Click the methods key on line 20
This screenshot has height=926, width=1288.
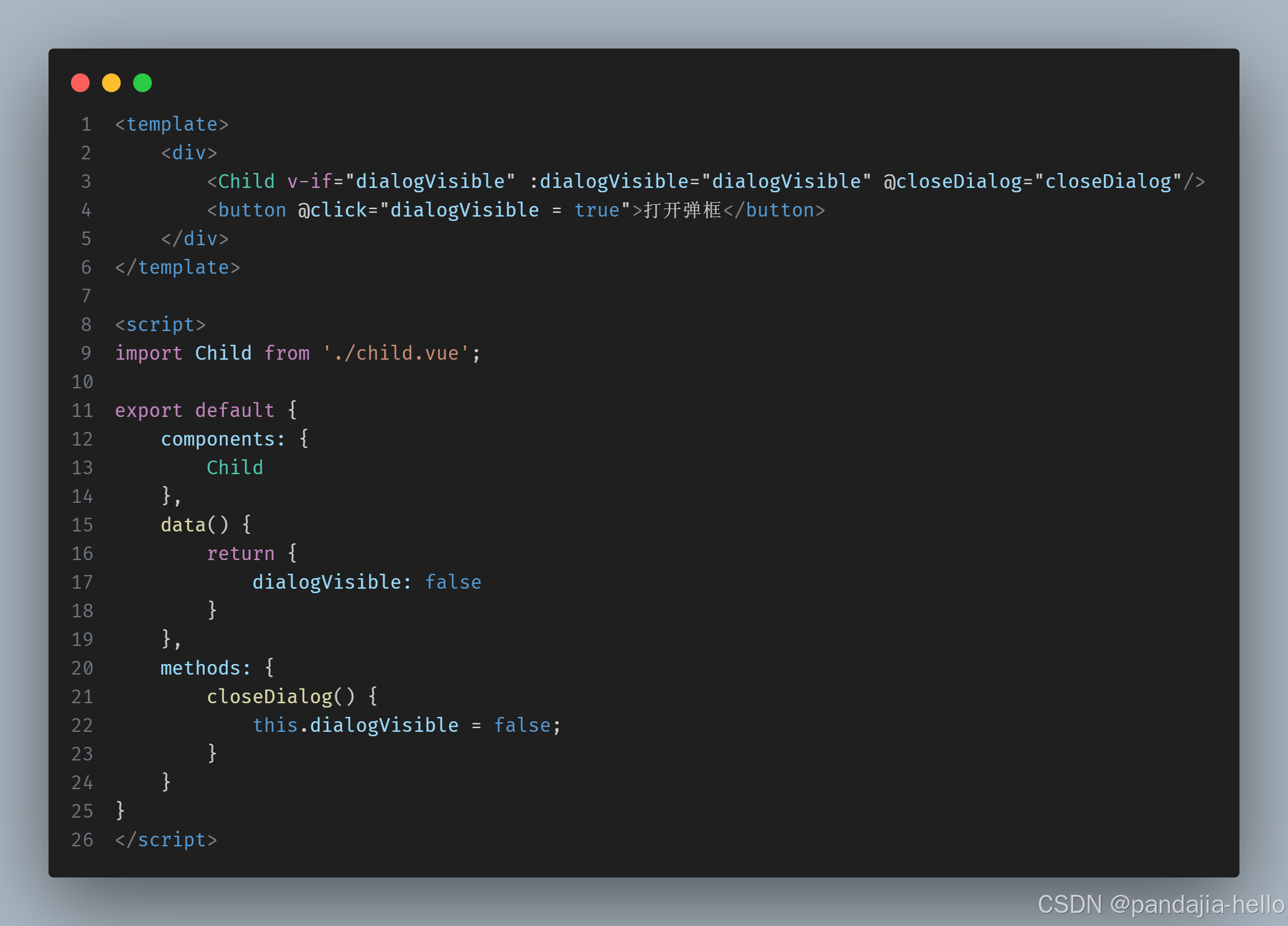point(200,668)
